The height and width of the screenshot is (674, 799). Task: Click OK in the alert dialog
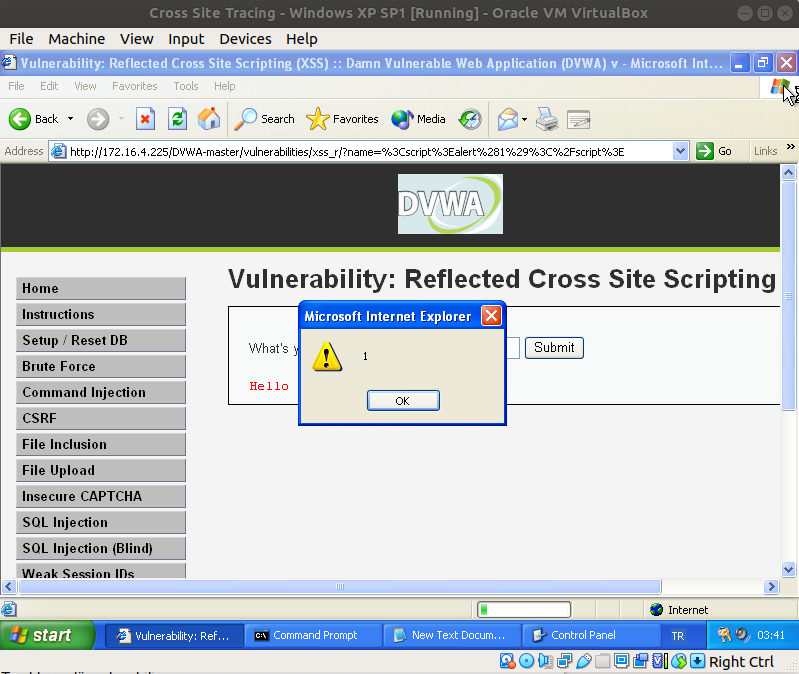click(403, 400)
